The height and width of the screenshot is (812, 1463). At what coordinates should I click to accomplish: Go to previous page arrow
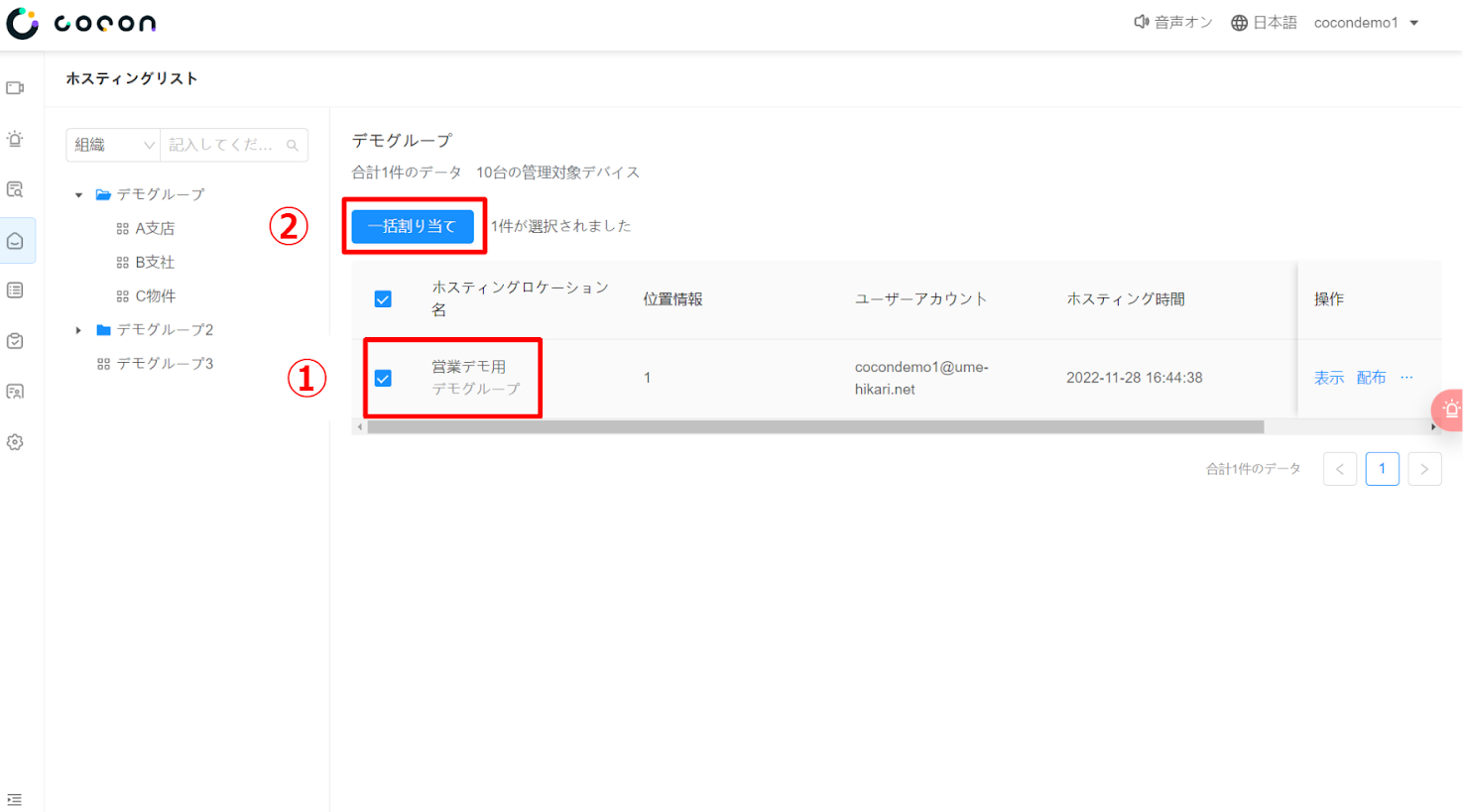coord(1340,469)
